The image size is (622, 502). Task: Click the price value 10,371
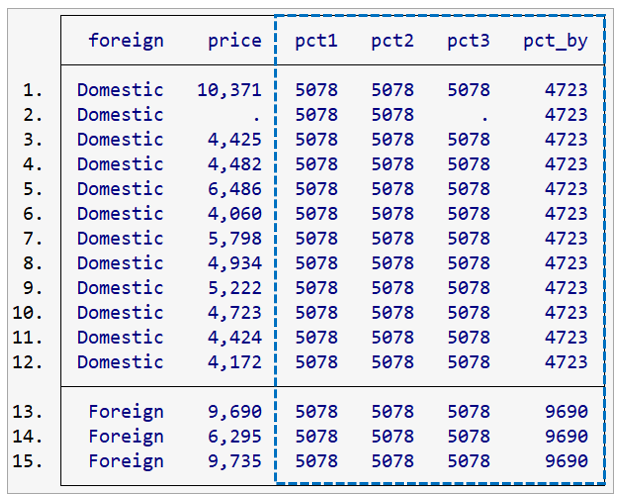coord(229,90)
